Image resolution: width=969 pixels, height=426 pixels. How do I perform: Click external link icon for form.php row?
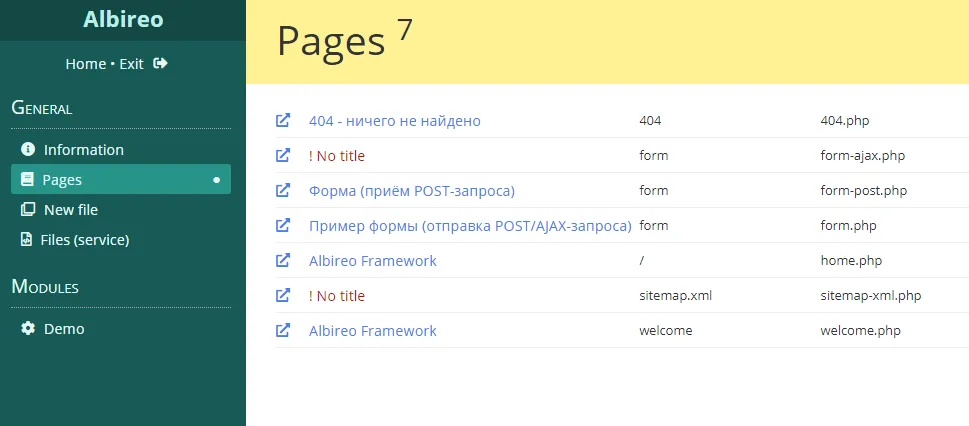[283, 226]
